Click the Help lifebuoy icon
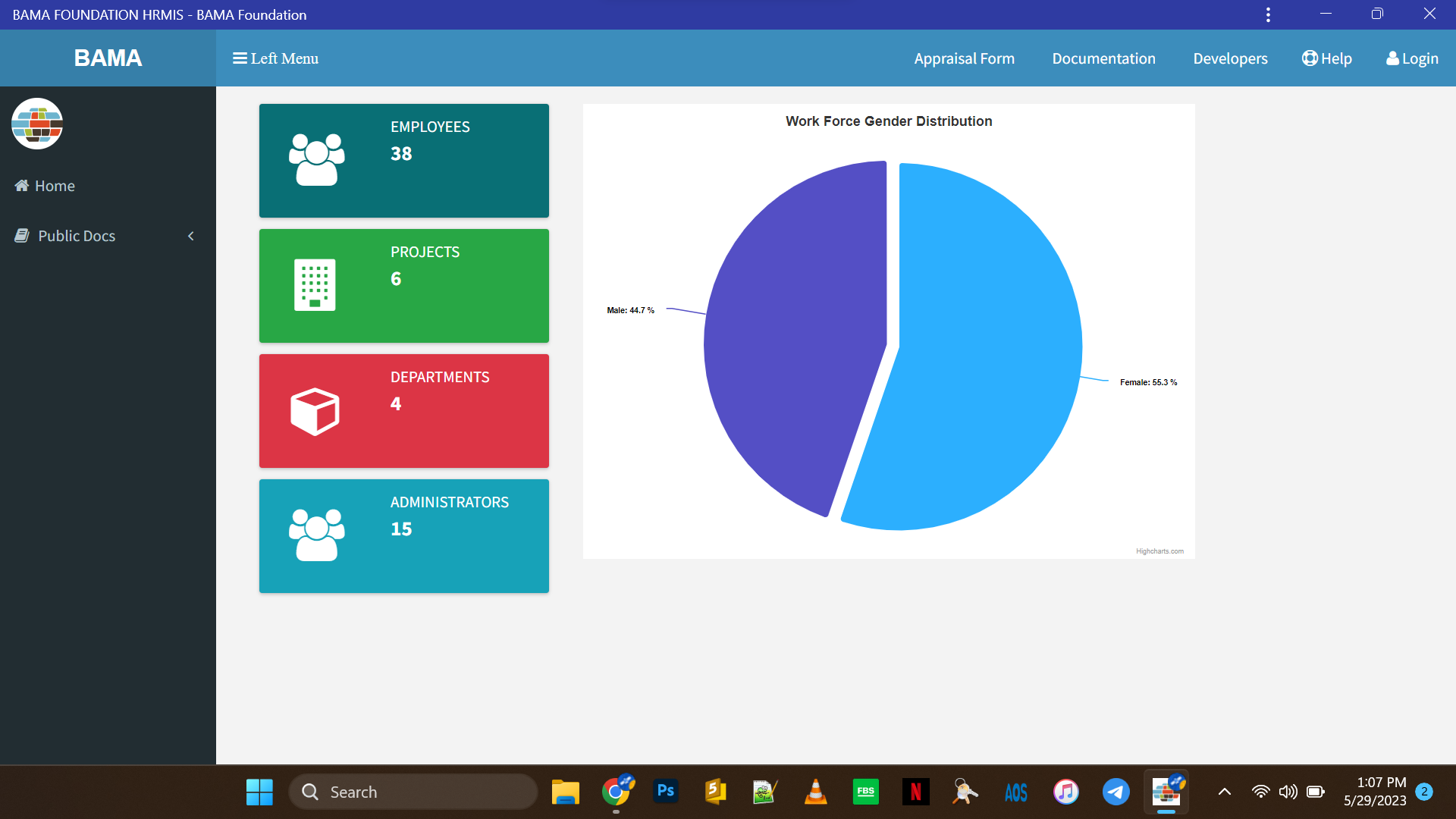Viewport: 1456px width, 819px height. coord(1310,58)
